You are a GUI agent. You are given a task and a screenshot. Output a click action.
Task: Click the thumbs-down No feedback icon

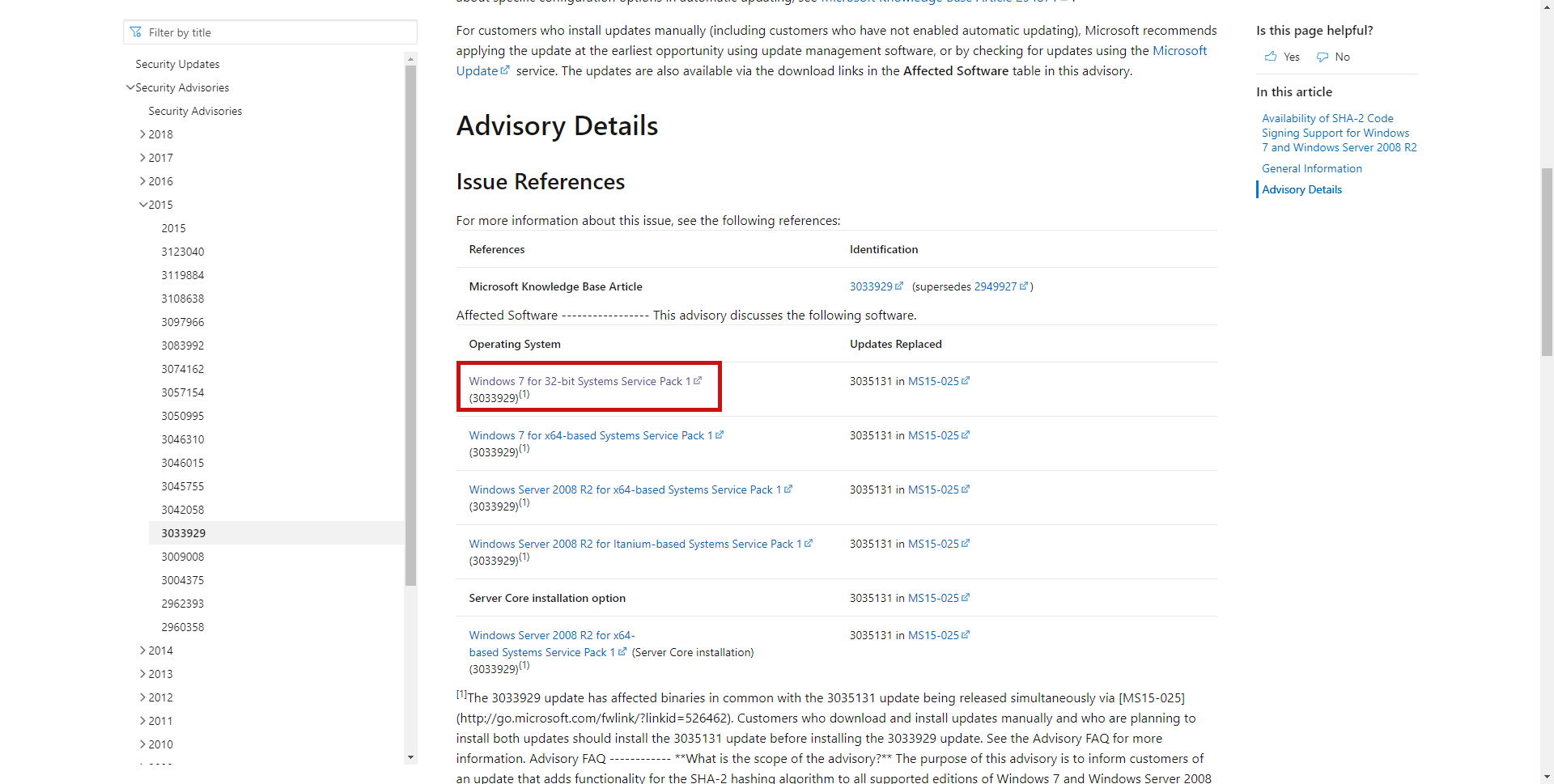tap(1323, 57)
